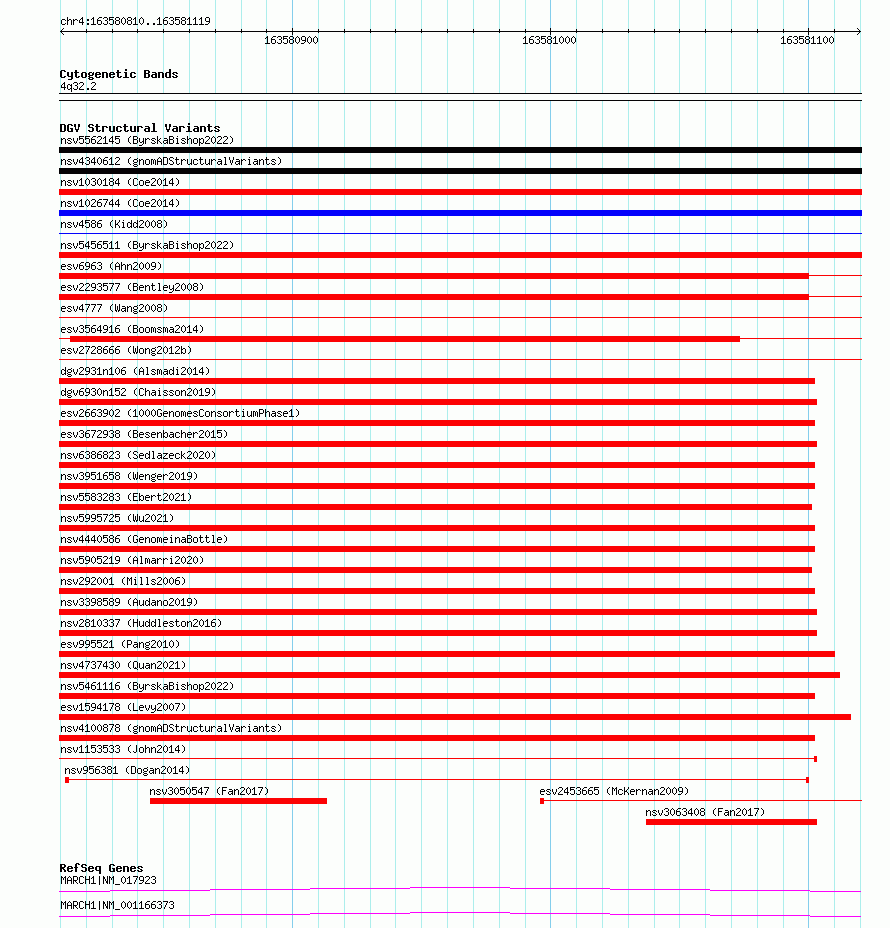Select nsv4340612 (gnomADStructuralVariants) label
Viewport: 890px width, 928px height.
coord(171,161)
